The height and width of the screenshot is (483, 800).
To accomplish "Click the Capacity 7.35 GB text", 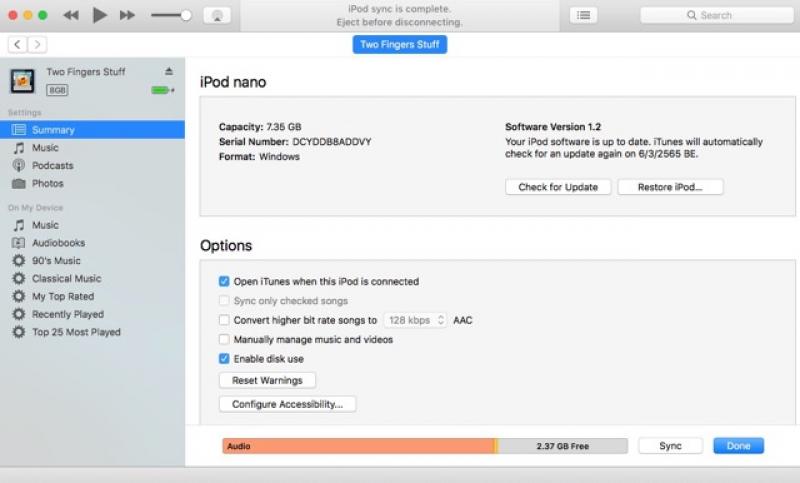I will tap(260, 126).
